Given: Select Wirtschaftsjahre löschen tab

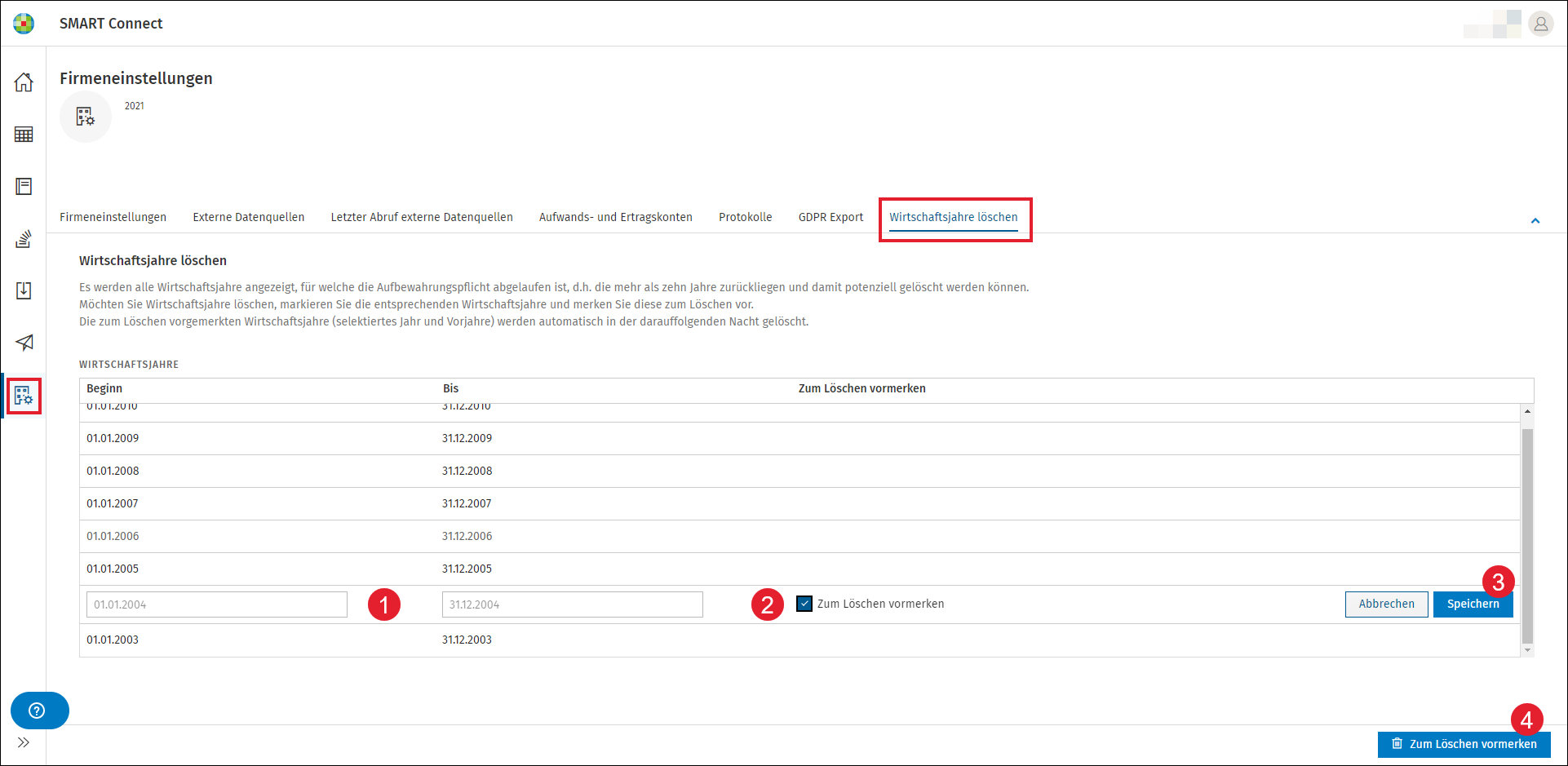Looking at the screenshot, I should pyautogui.click(x=954, y=217).
